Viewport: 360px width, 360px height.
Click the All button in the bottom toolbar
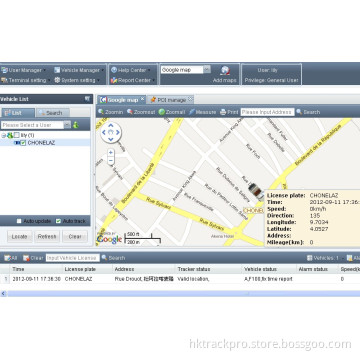[11, 258]
